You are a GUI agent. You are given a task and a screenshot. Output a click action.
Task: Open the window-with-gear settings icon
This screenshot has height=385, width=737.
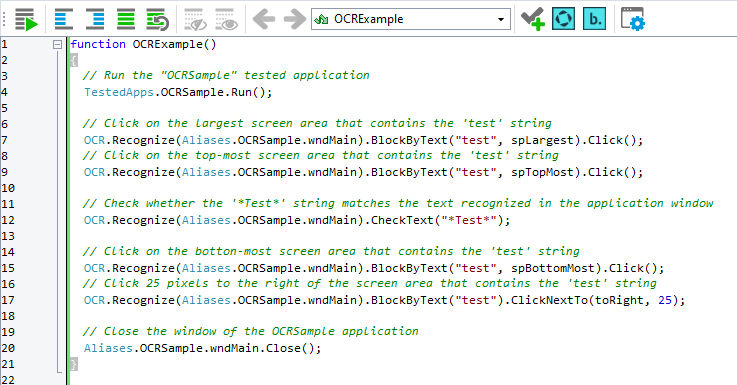pos(633,19)
